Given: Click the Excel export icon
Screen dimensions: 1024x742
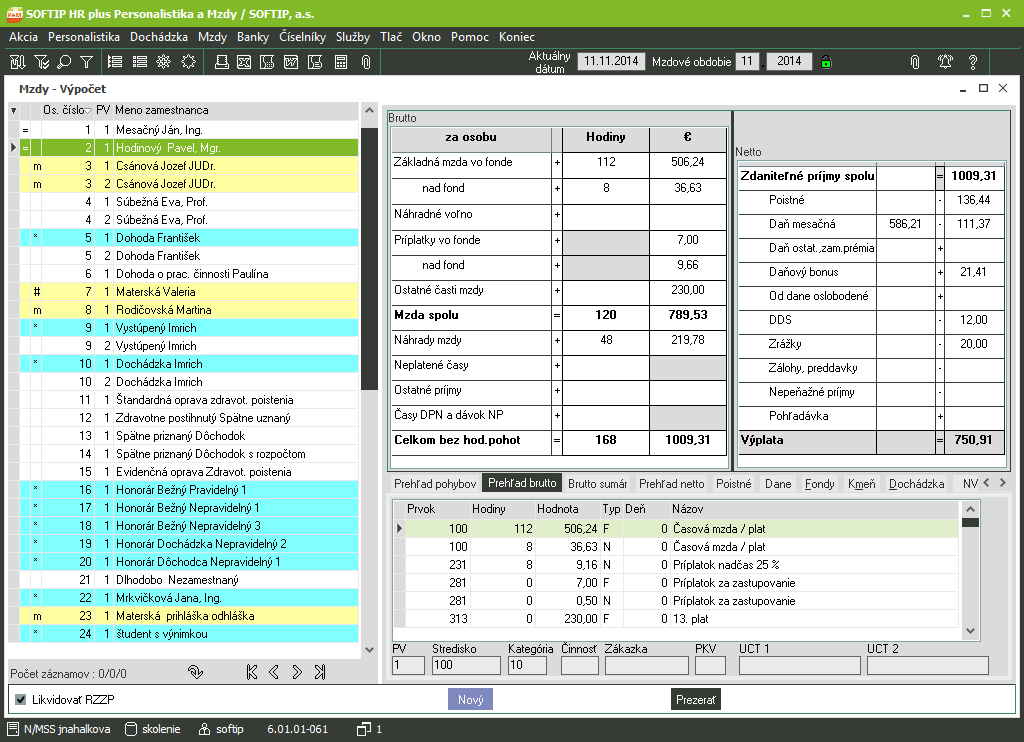Looking at the screenshot, I should [244, 62].
